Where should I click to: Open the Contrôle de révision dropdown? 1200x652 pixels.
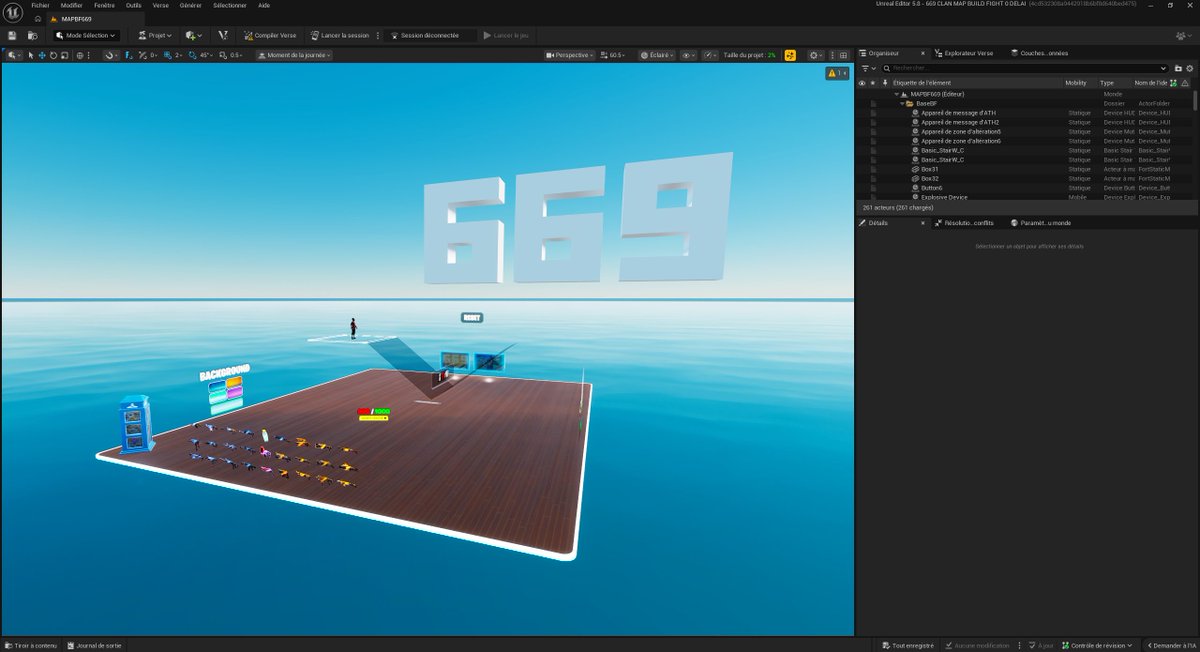[1100, 646]
